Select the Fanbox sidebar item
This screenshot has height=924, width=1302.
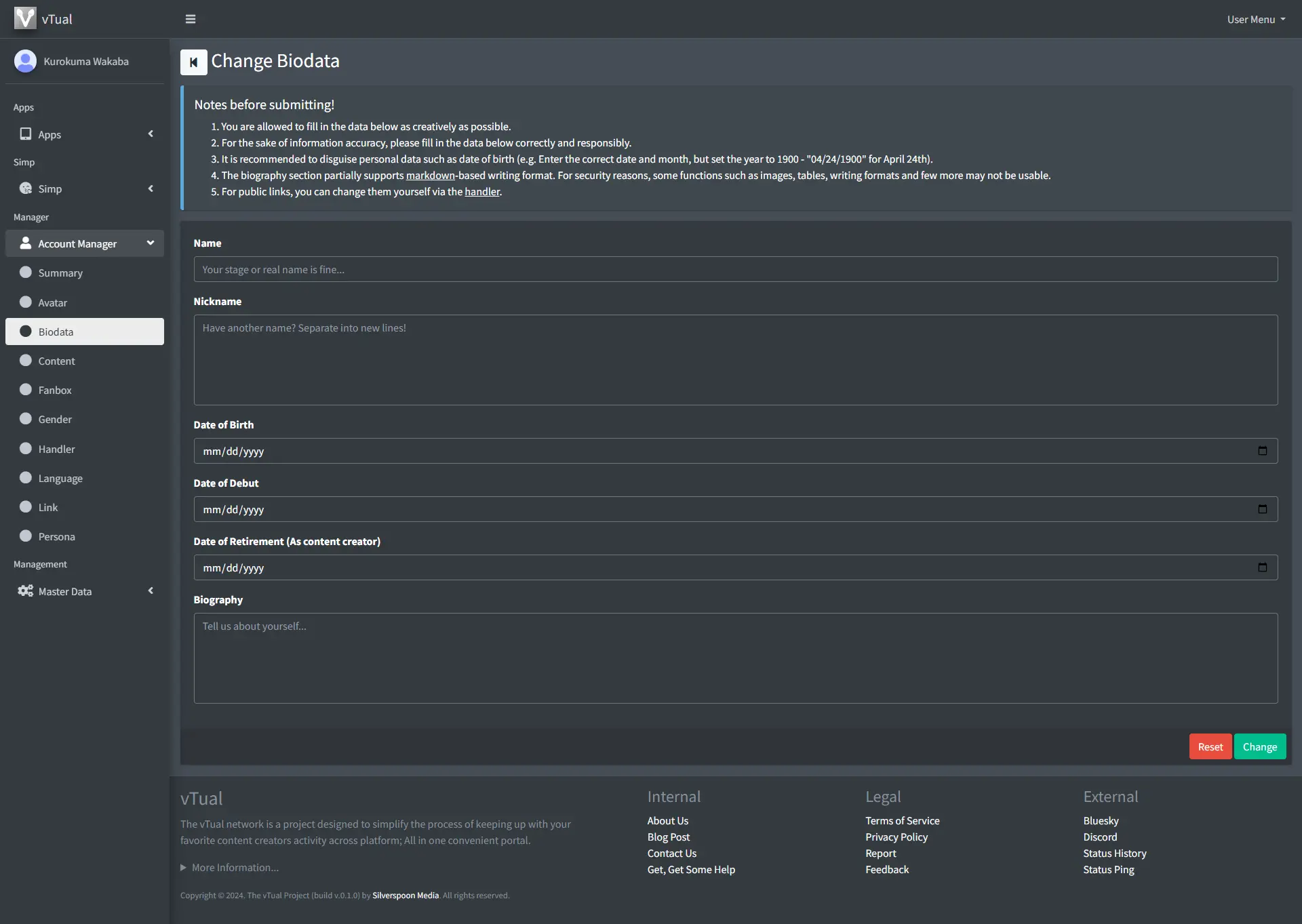(x=55, y=390)
